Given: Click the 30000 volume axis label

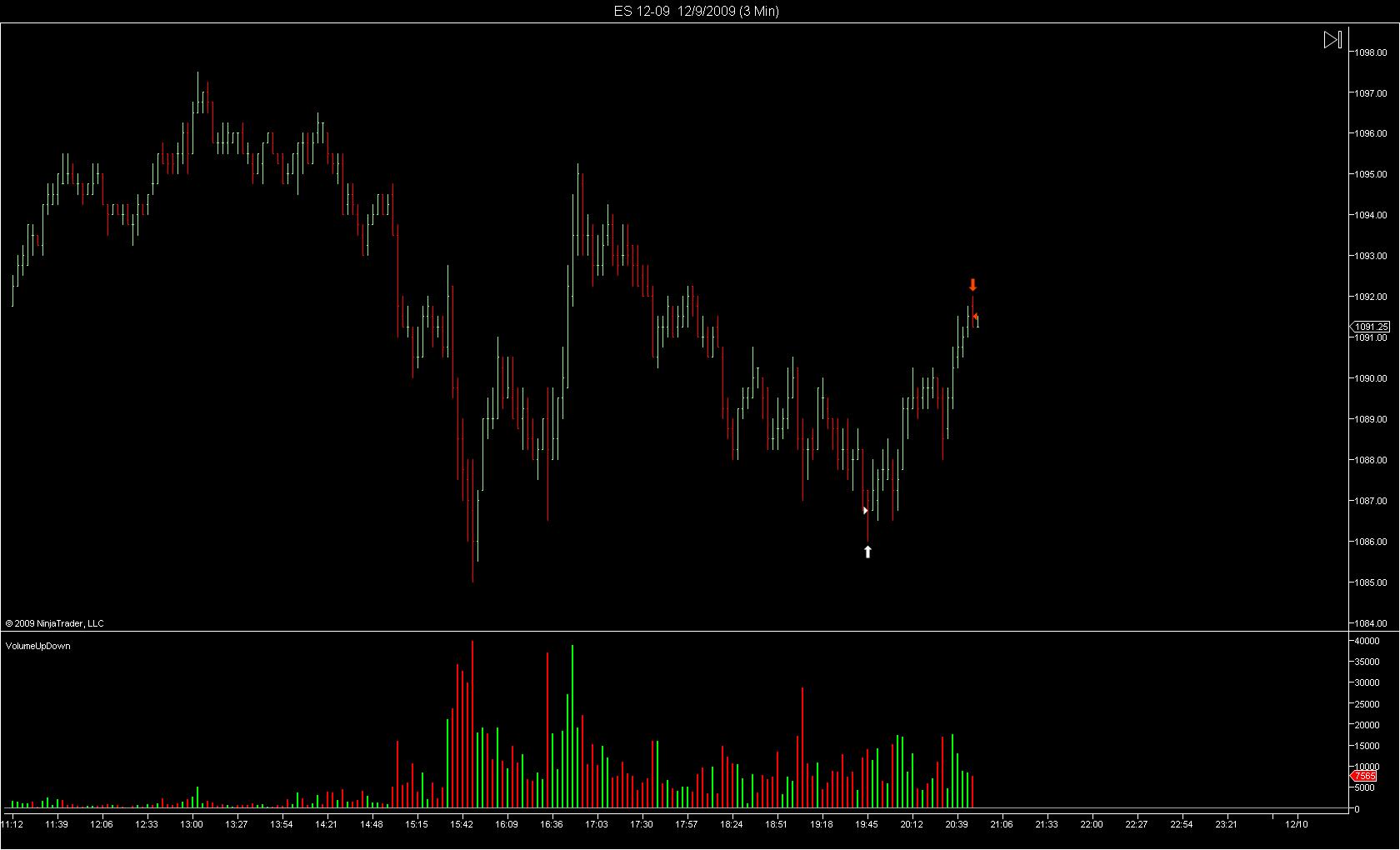Looking at the screenshot, I should 1367,682.
